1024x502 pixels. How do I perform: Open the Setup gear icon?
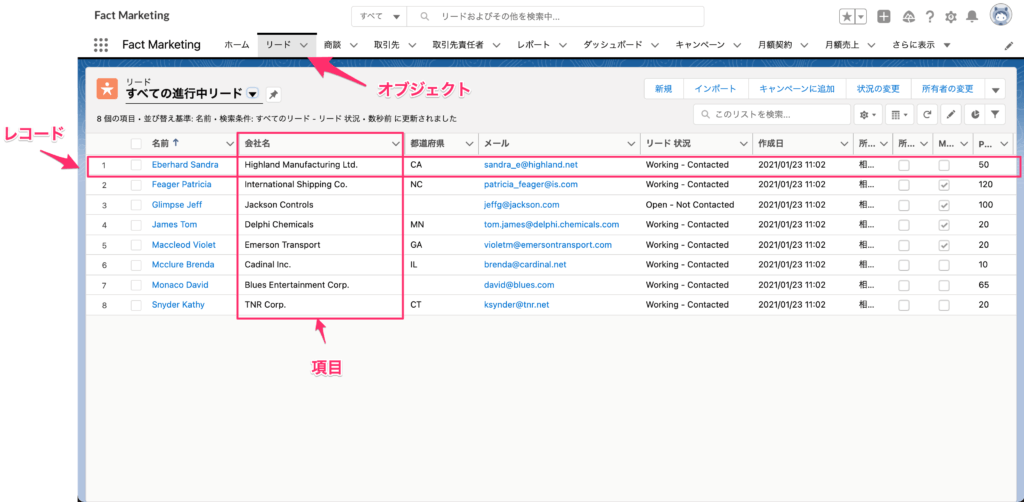pos(950,17)
